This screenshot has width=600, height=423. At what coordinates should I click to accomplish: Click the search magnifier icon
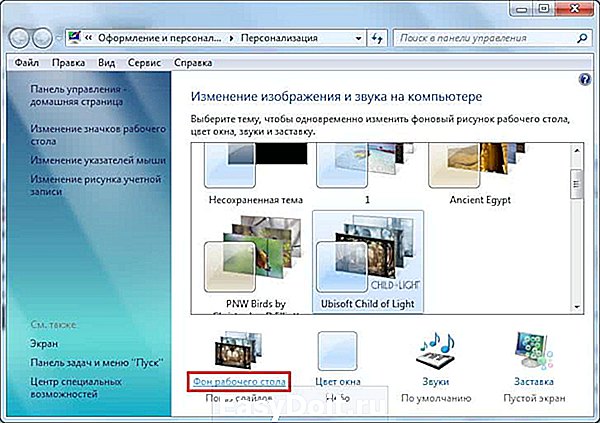click(582, 38)
